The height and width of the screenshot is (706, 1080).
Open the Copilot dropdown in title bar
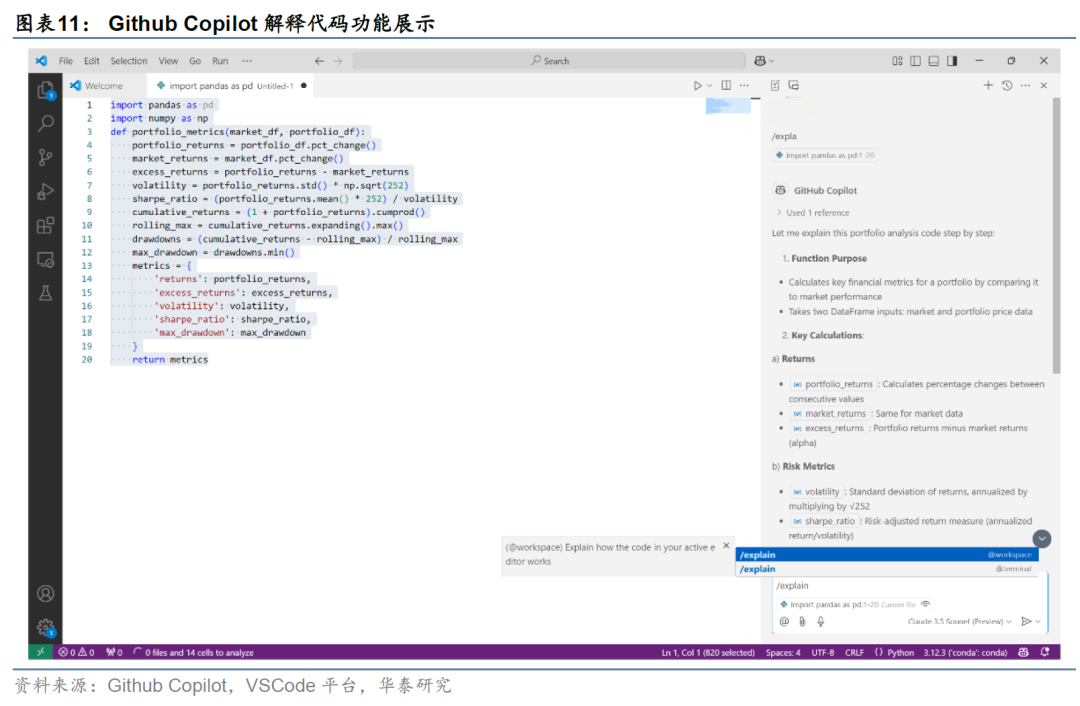click(764, 61)
